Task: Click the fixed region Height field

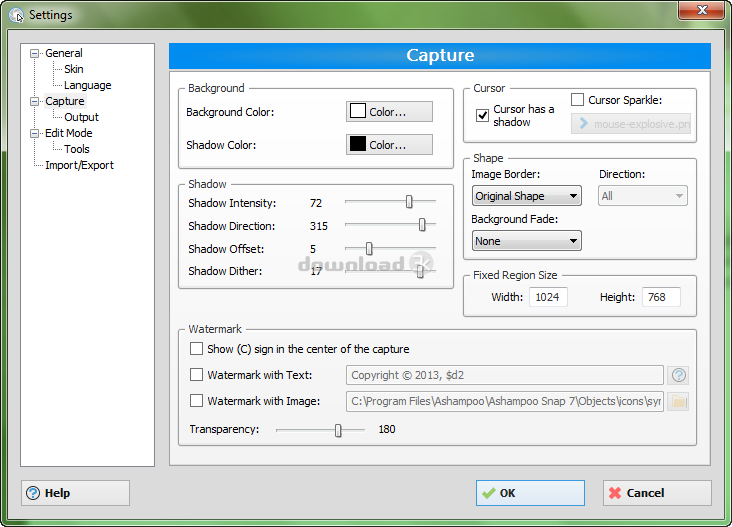Action: point(661,297)
